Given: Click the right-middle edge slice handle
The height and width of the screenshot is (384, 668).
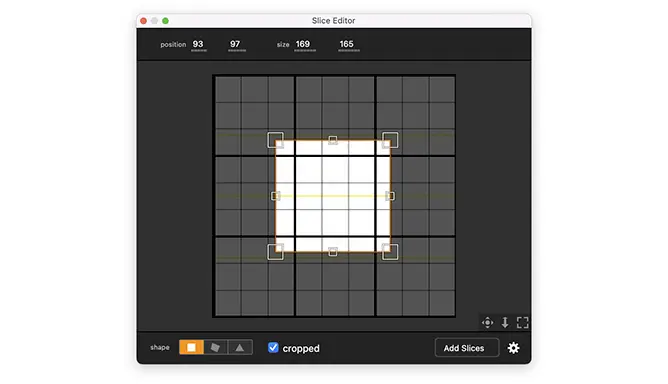Looking at the screenshot, I should (x=390, y=196).
